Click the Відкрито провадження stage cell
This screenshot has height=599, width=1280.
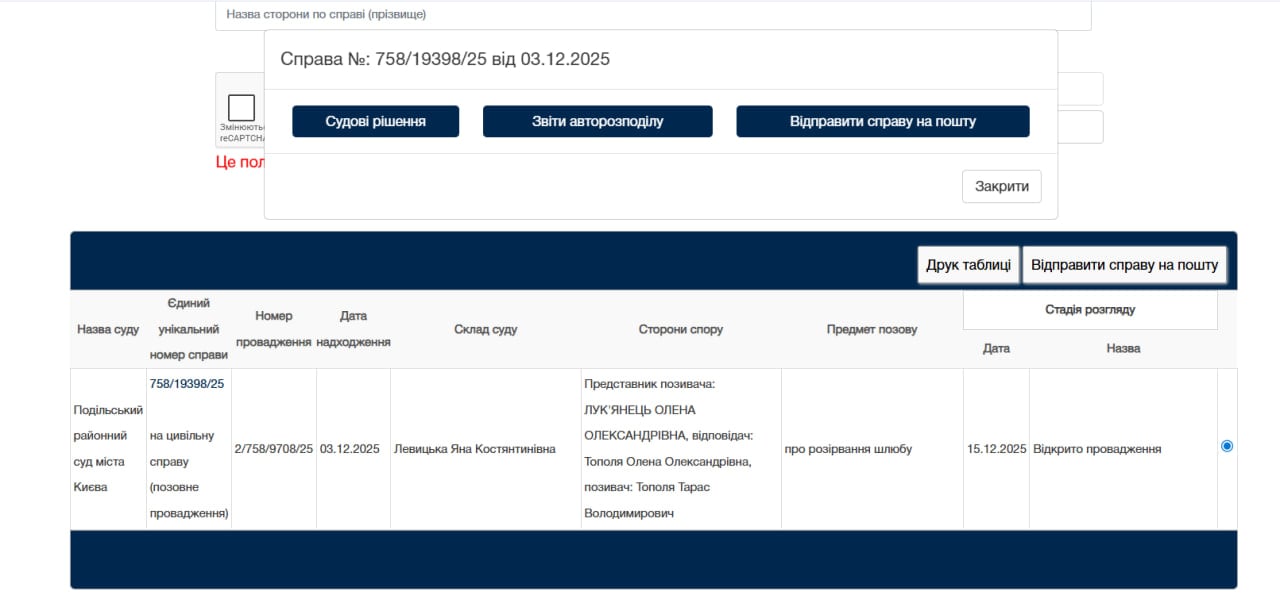1097,449
